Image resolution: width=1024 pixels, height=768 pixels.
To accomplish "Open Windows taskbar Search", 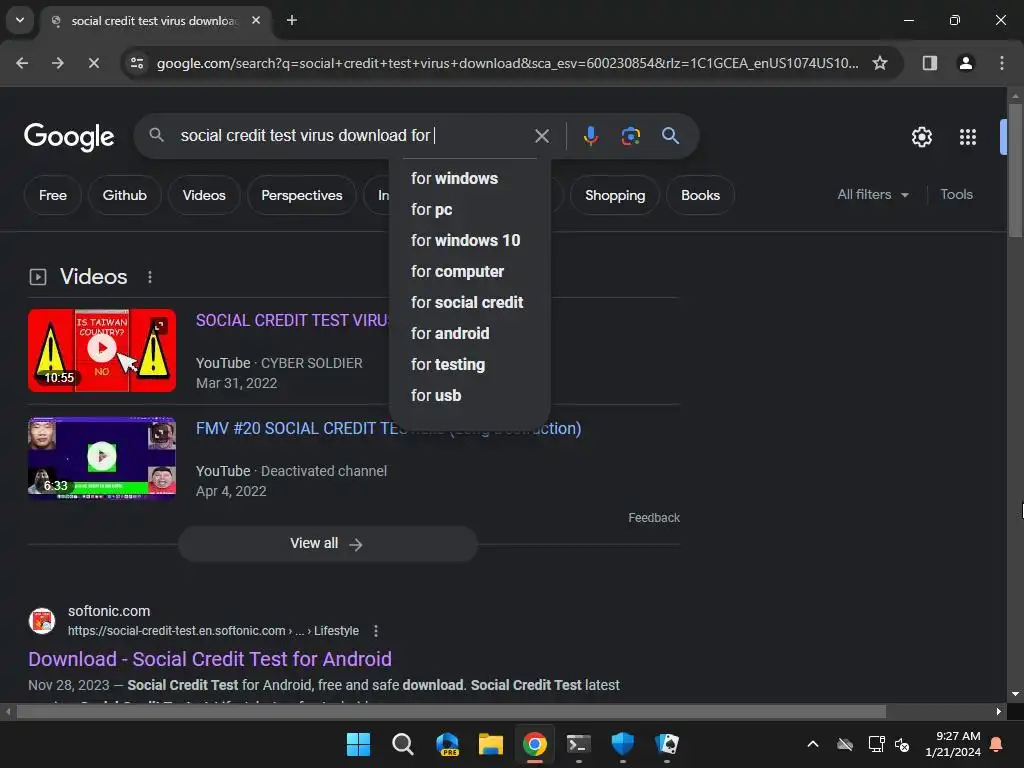I will [x=402, y=744].
